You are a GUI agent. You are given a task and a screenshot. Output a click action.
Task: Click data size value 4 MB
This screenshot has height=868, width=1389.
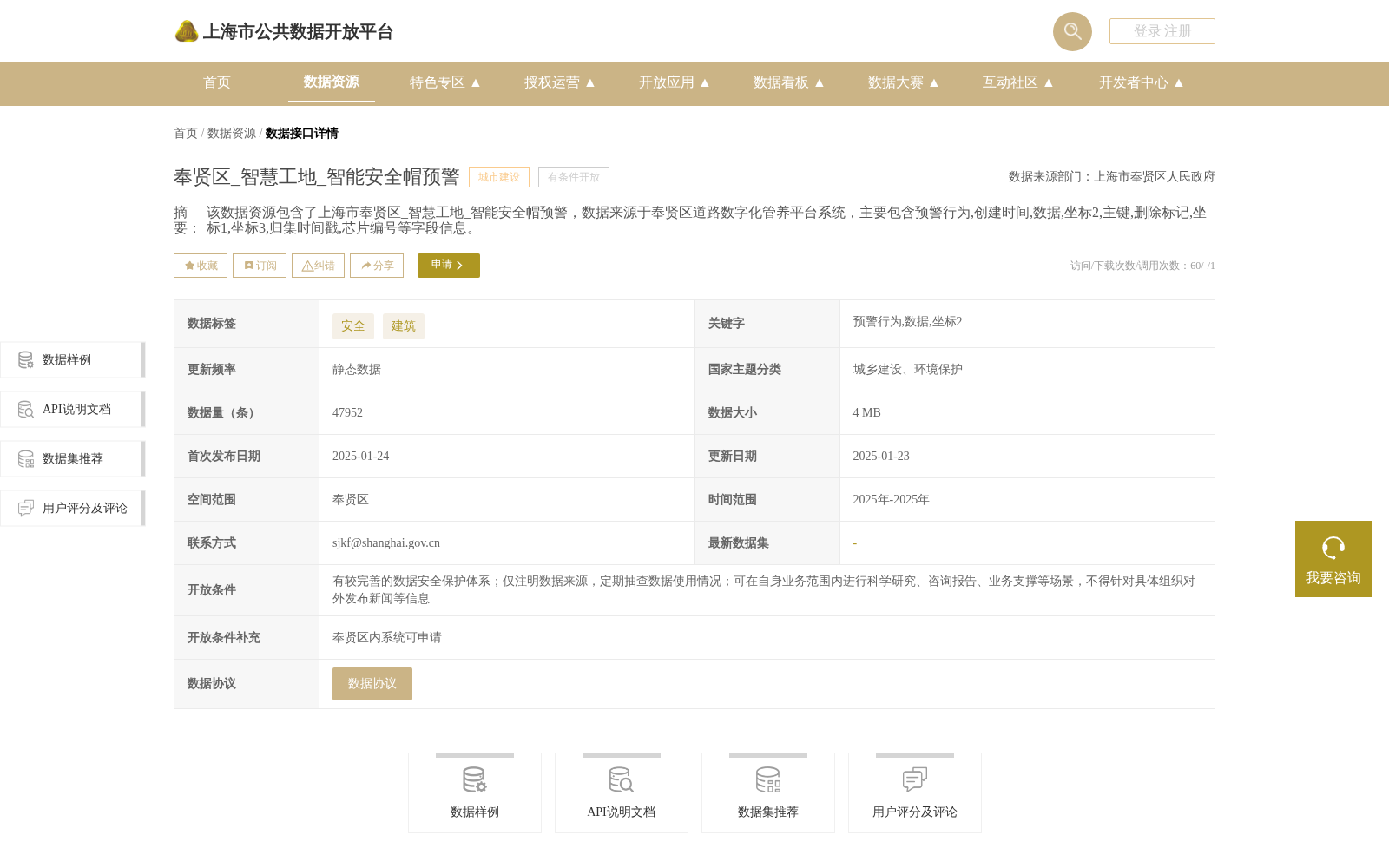866,413
